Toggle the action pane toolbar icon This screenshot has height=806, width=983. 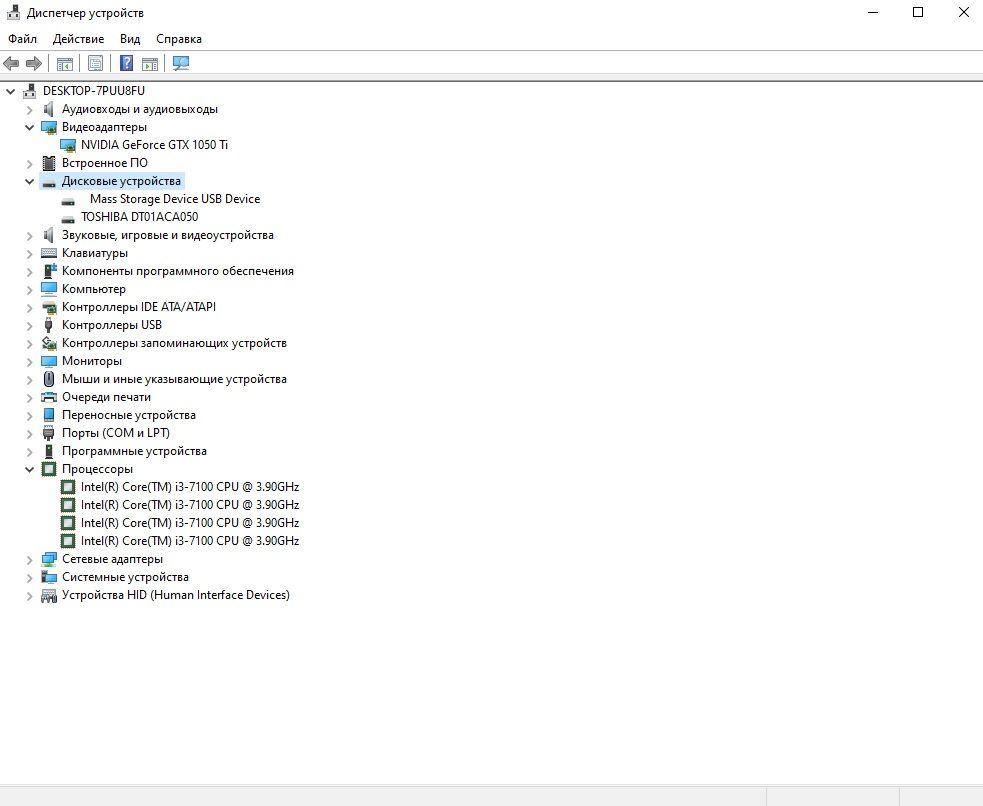pyautogui.click(x=150, y=63)
